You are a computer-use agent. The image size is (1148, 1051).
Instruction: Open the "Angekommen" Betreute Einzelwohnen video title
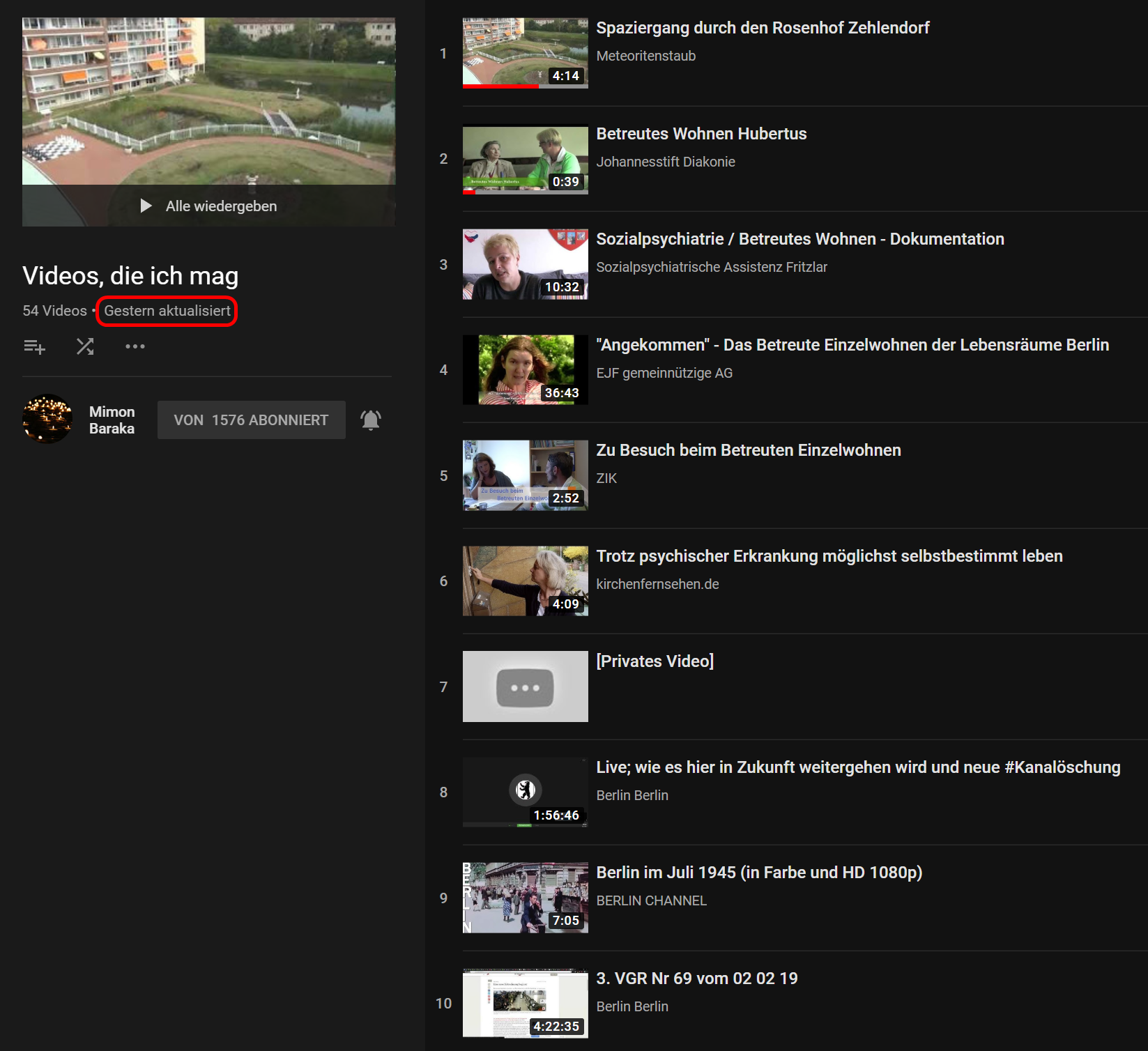[853, 345]
